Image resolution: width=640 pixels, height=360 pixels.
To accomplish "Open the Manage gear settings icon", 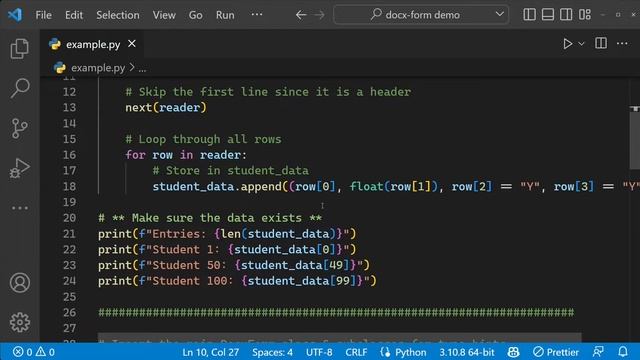I will (x=20, y=322).
